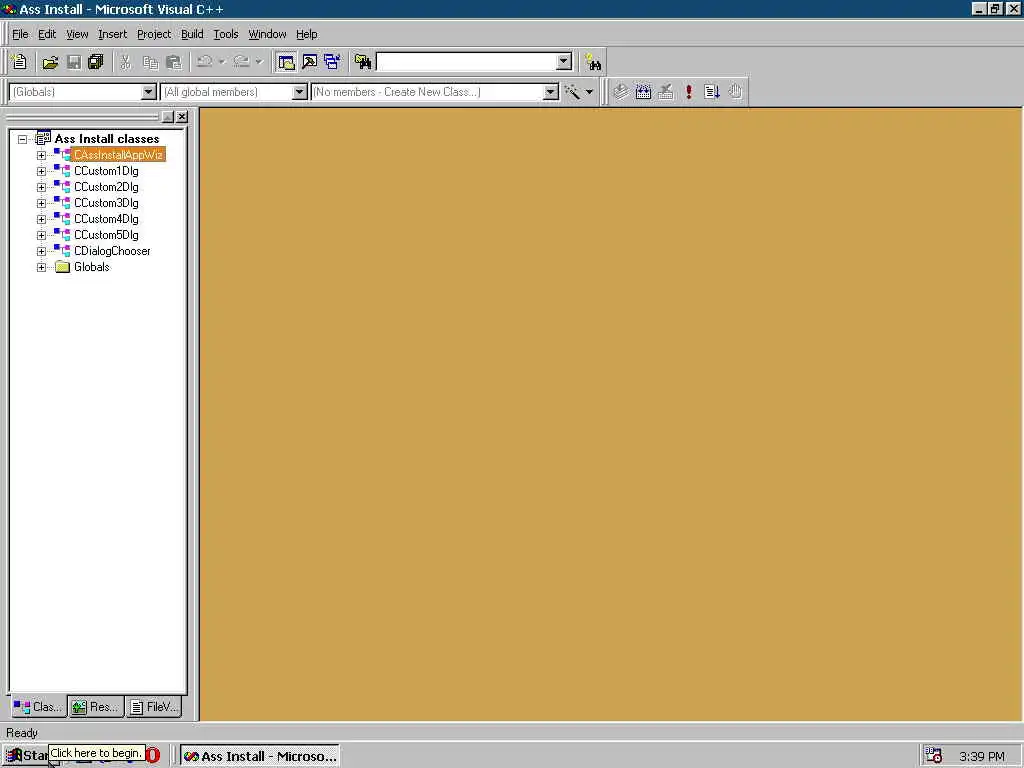
Task: Toggle the Workspace window icon
Action: [286, 62]
